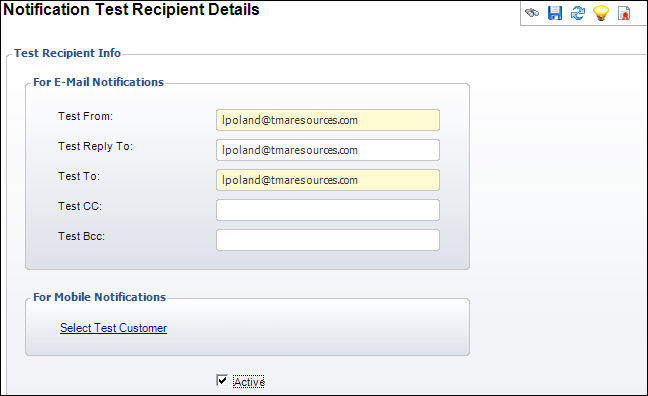
Task: Refresh the page with the blue arrows icon
Action: (x=578, y=13)
